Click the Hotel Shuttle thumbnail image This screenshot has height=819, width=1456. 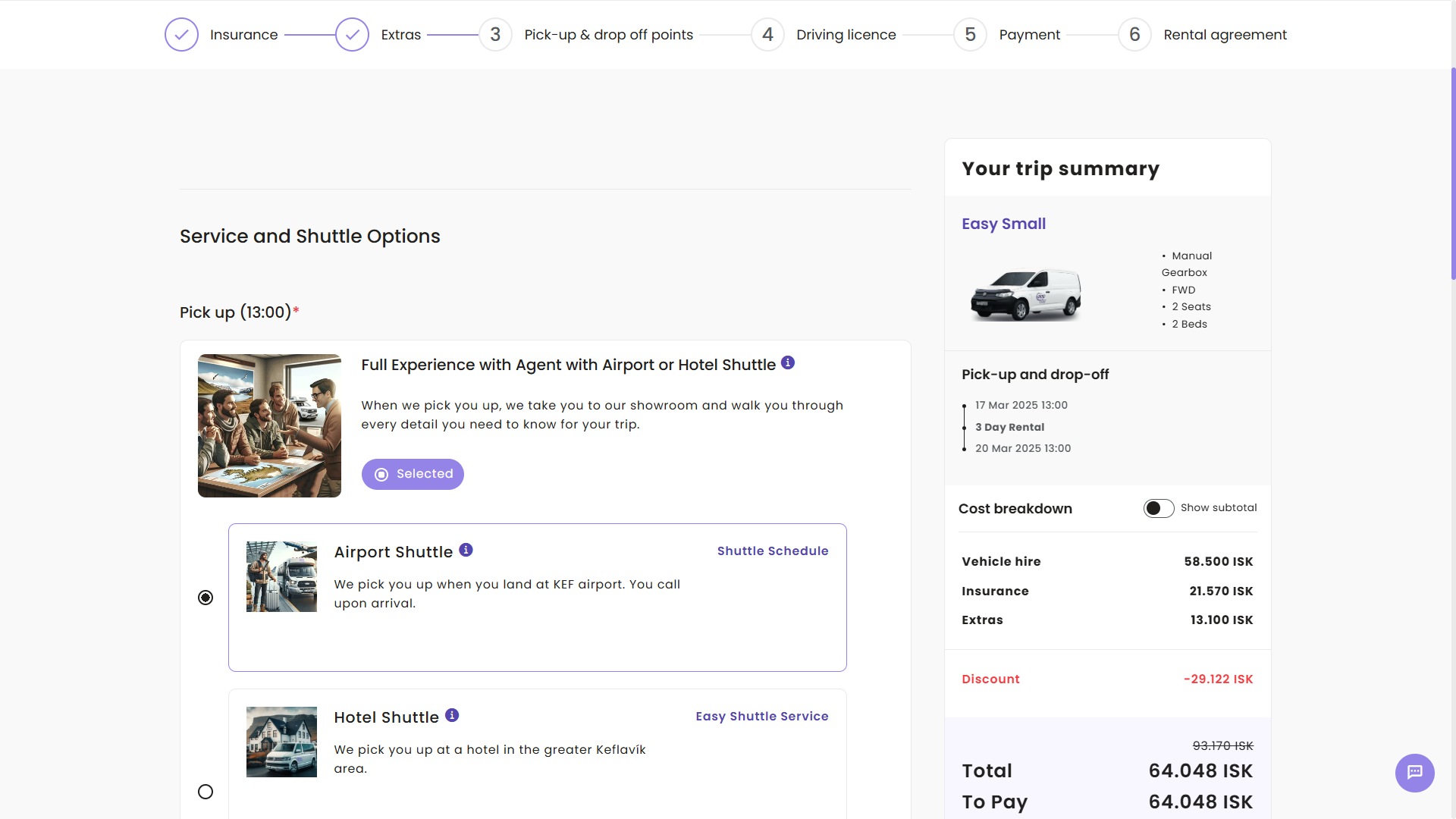pos(281,742)
